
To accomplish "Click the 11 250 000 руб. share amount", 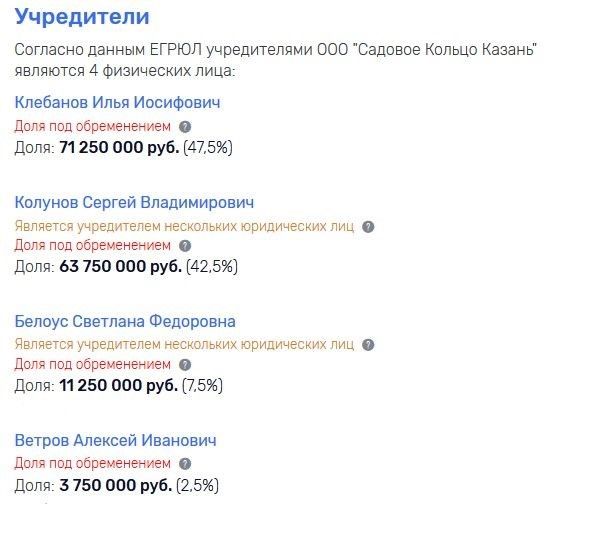I will click(x=119, y=386).
